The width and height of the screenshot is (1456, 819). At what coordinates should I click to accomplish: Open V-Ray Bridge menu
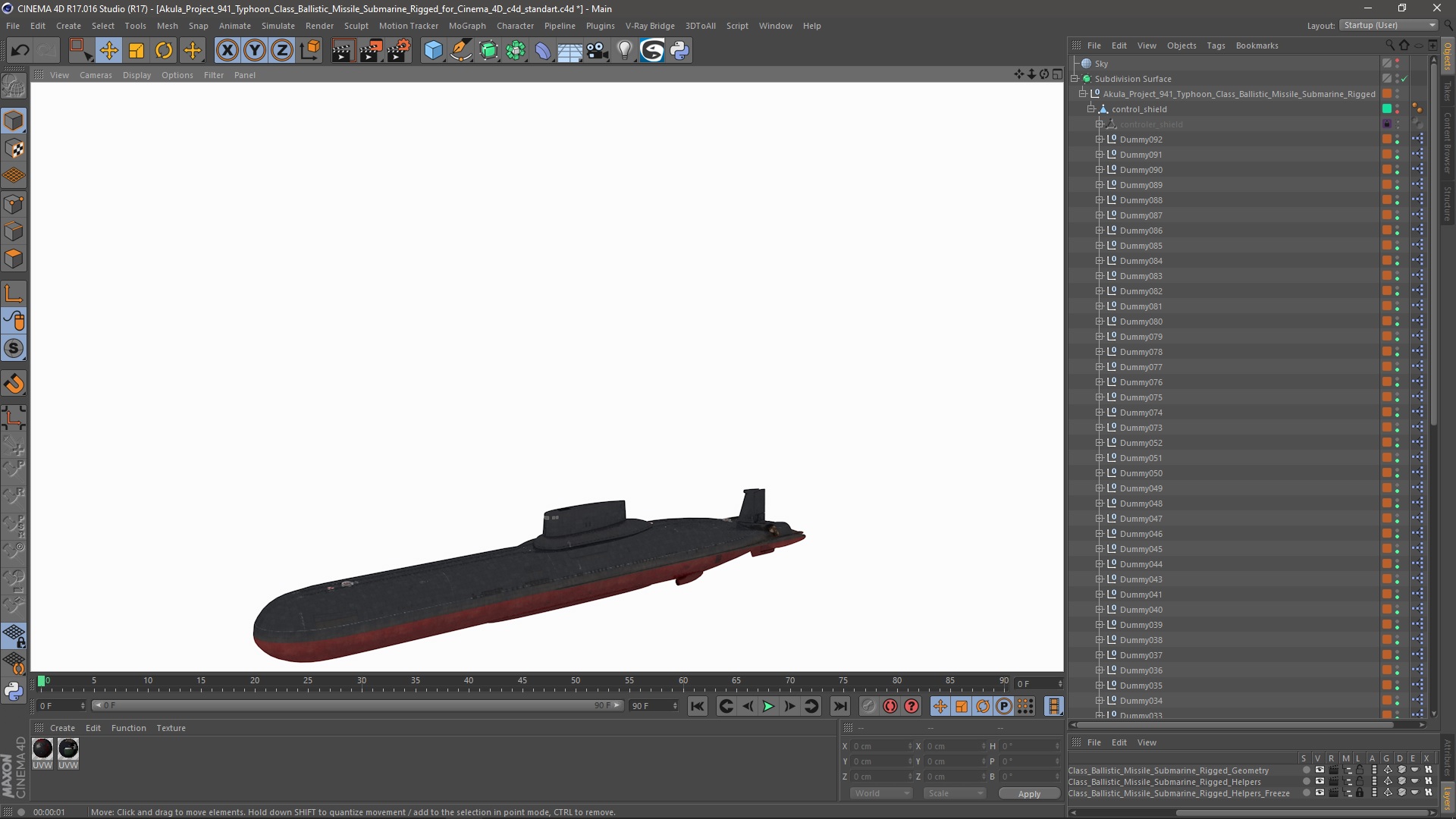pos(650,26)
